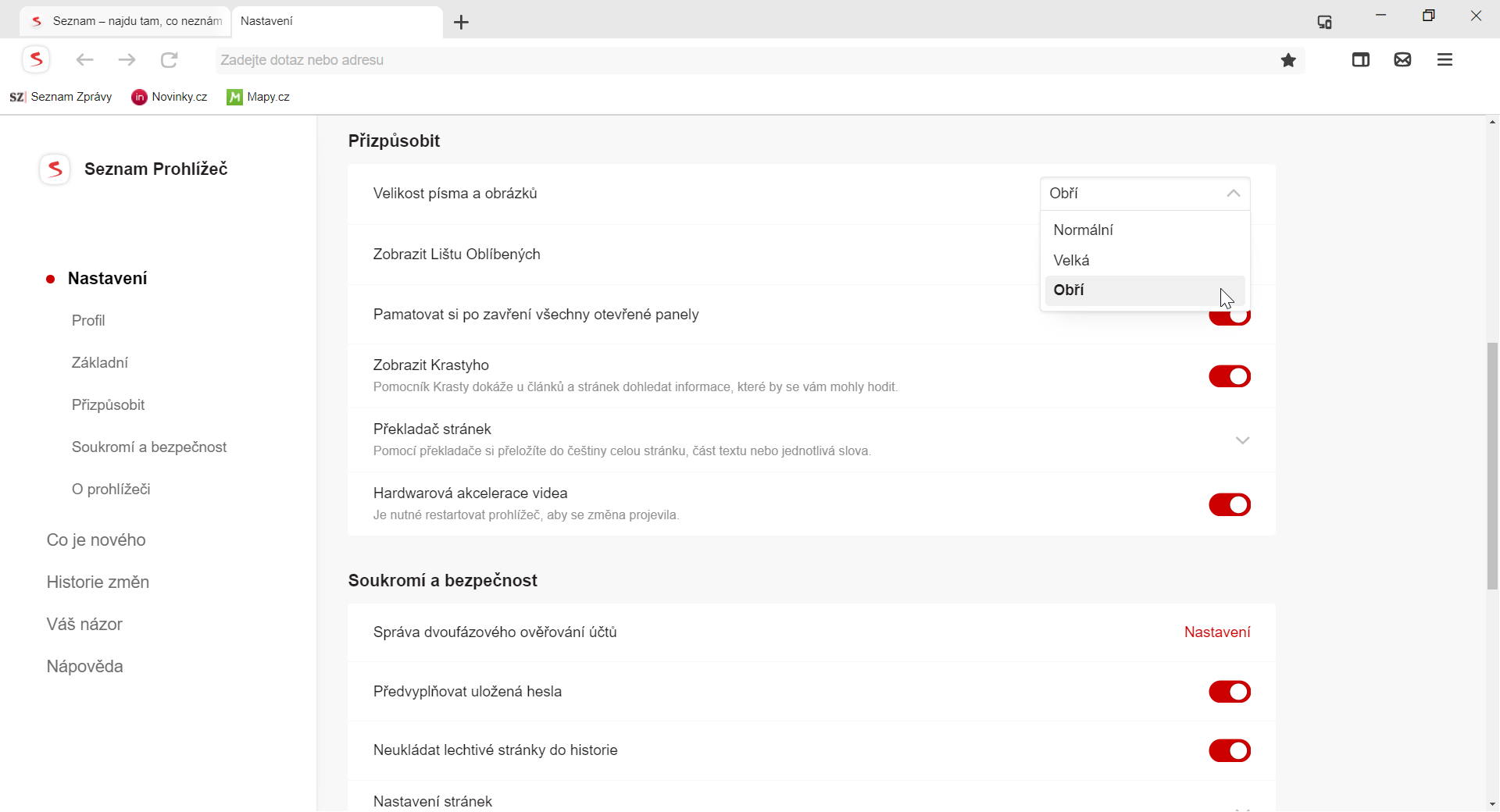This screenshot has height=812, width=1500.
Task: Restore down the browser window
Action: coord(1428,16)
